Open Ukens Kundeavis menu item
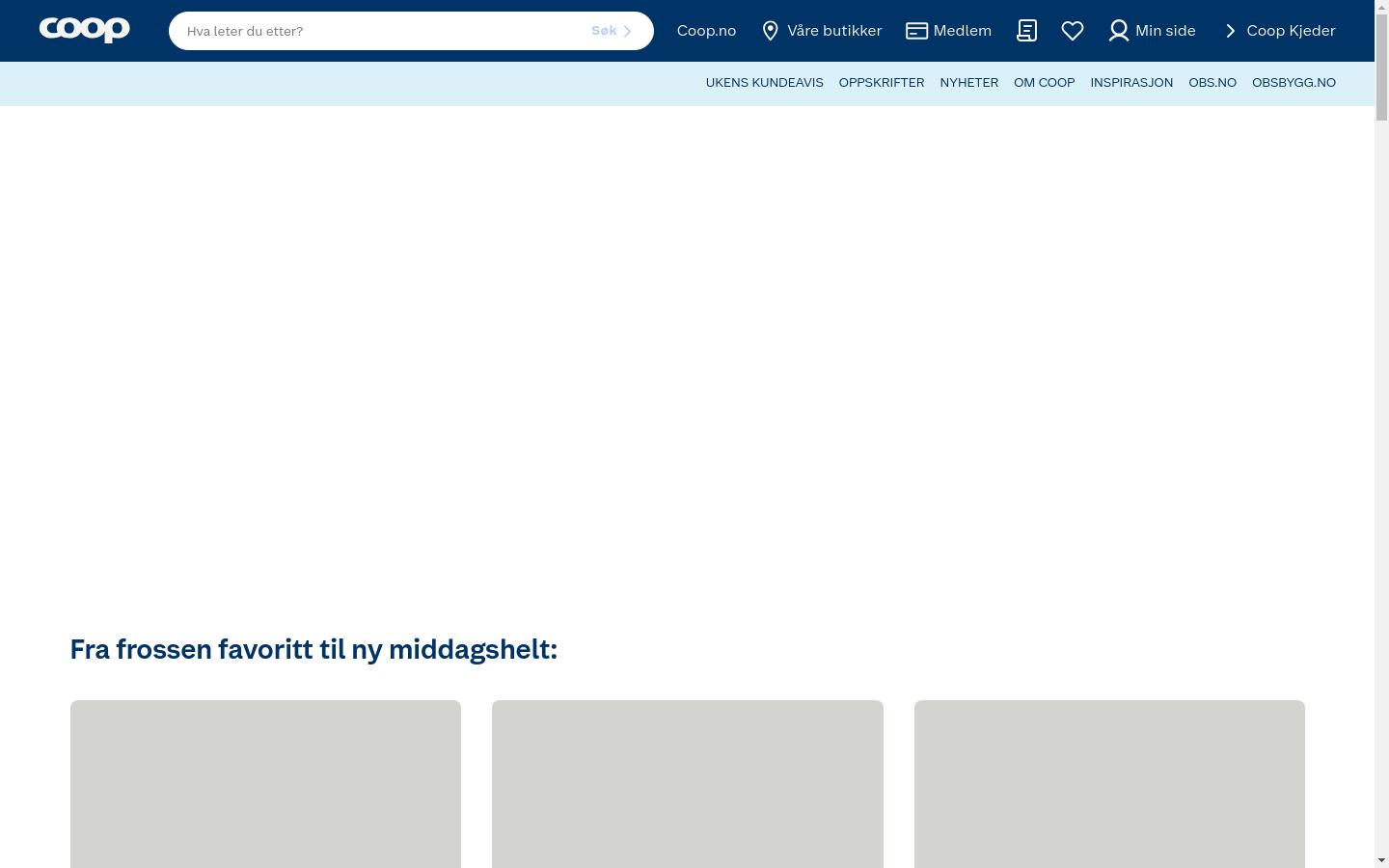The image size is (1389, 868). (x=764, y=83)
